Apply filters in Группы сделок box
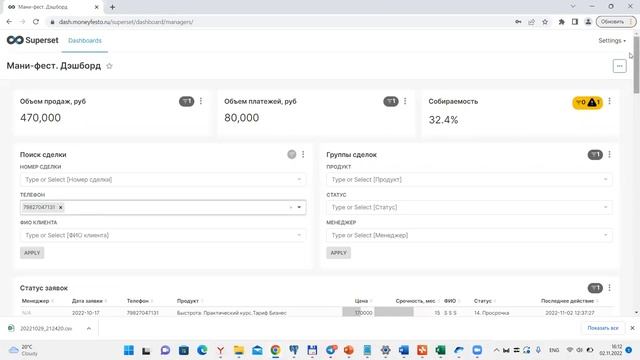The image size is (640, 360). 338,253
